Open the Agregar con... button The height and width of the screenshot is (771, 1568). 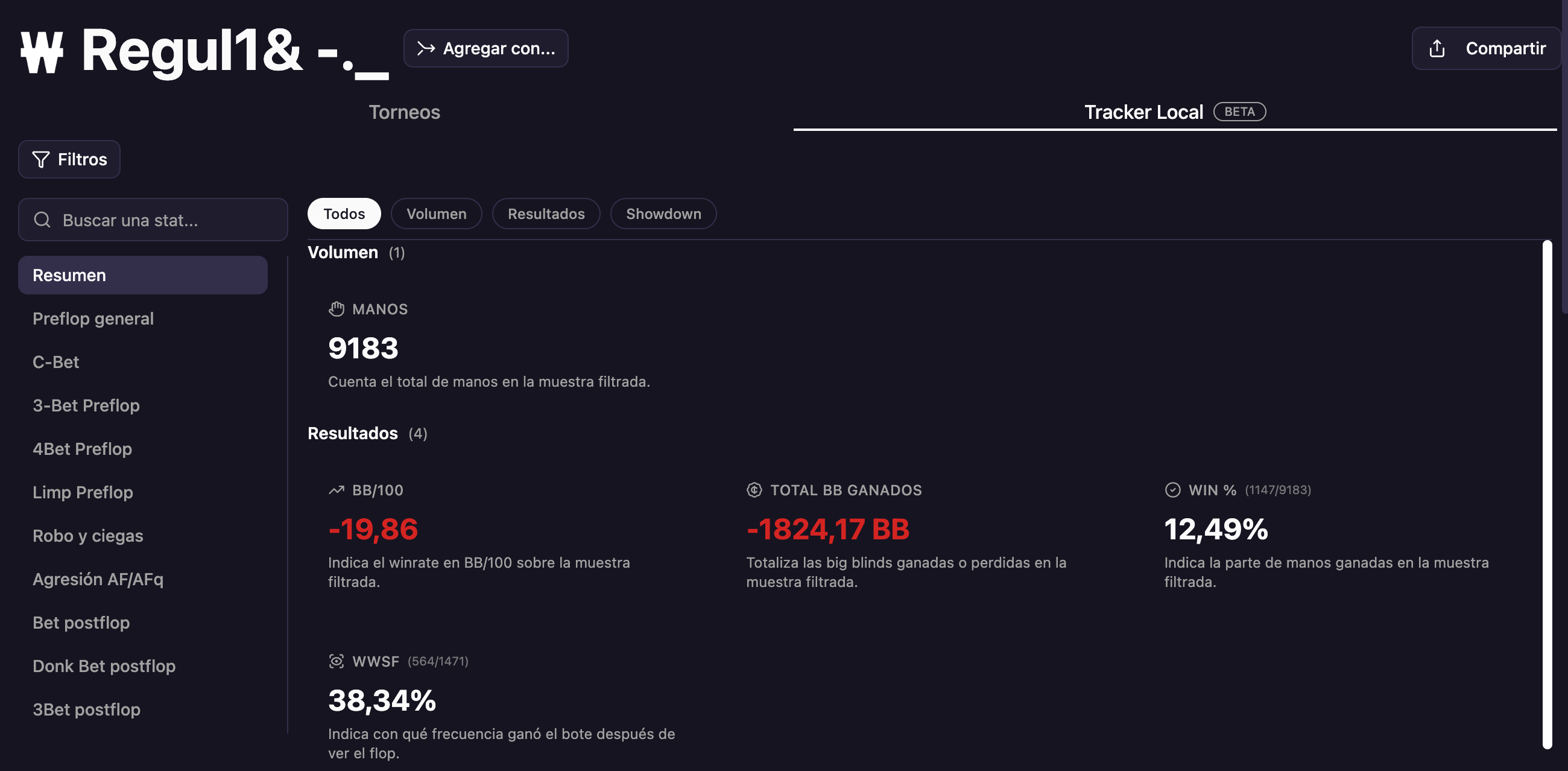point(485,48)
